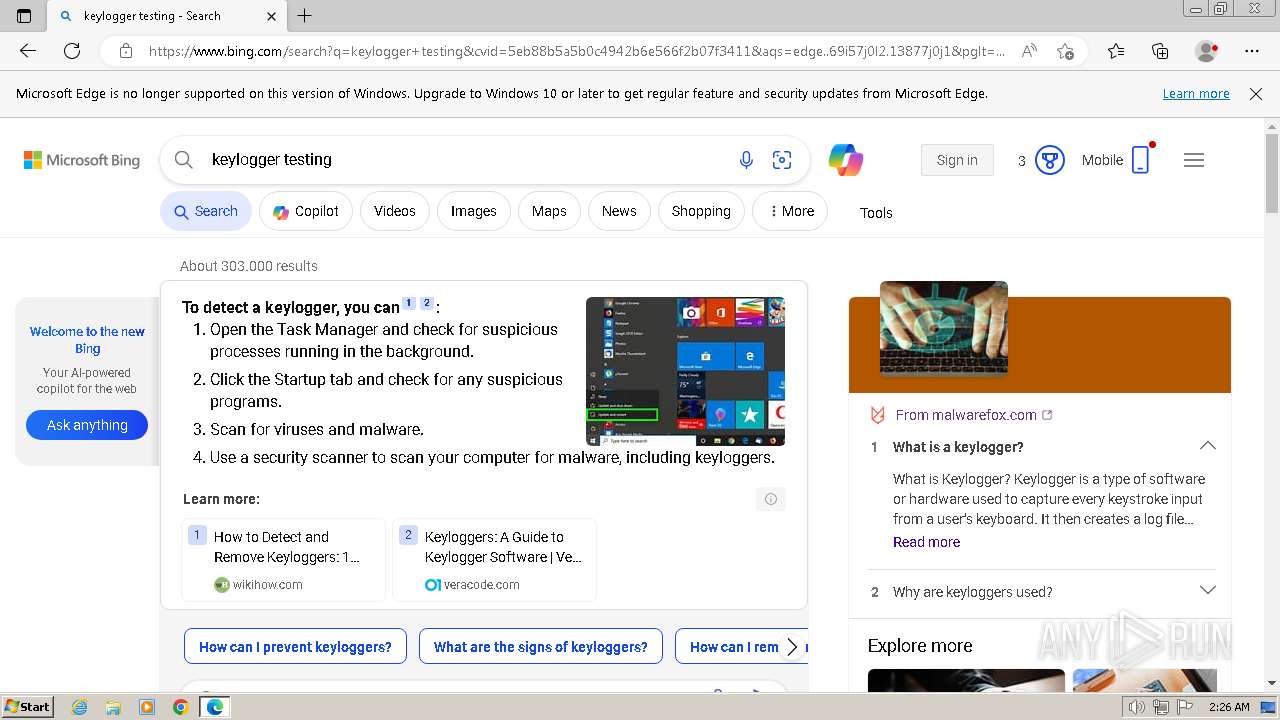1280x720 pixels.
Task: Open veracode.com Keyloggers guide card
Action: pyautogui.click(x=494, y=560)
